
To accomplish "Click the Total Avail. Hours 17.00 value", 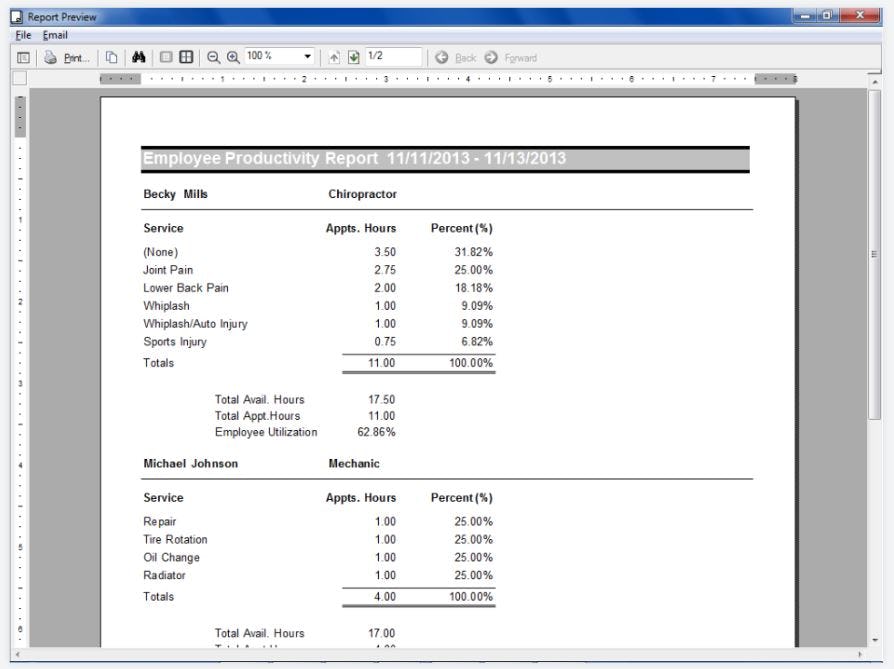I will tap(381, 634).
